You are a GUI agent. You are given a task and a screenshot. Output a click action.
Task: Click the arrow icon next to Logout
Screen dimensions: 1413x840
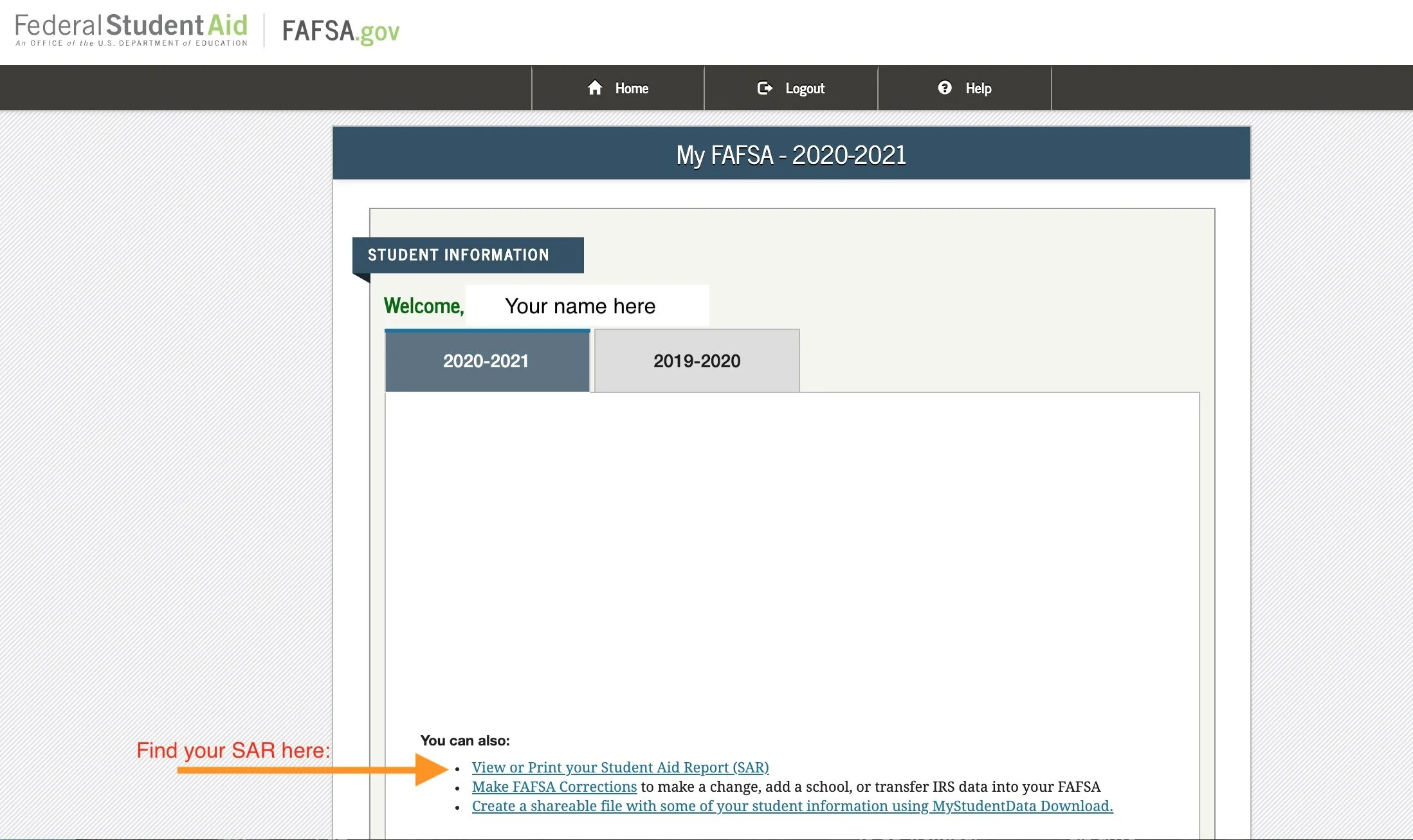click(x=765, y=88)
